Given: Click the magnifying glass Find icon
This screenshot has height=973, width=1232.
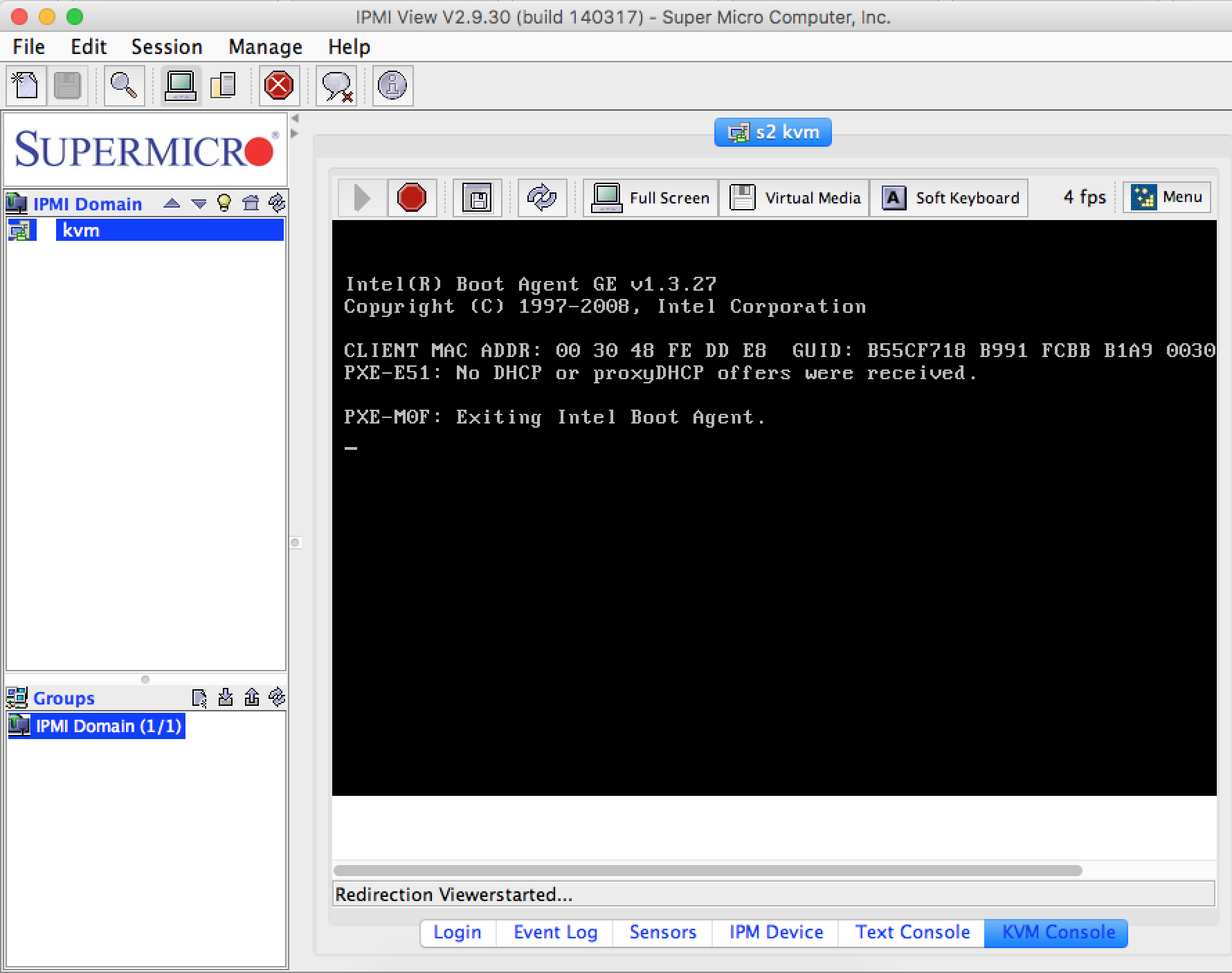Looking at the screenshot, I should coord(124,86).
